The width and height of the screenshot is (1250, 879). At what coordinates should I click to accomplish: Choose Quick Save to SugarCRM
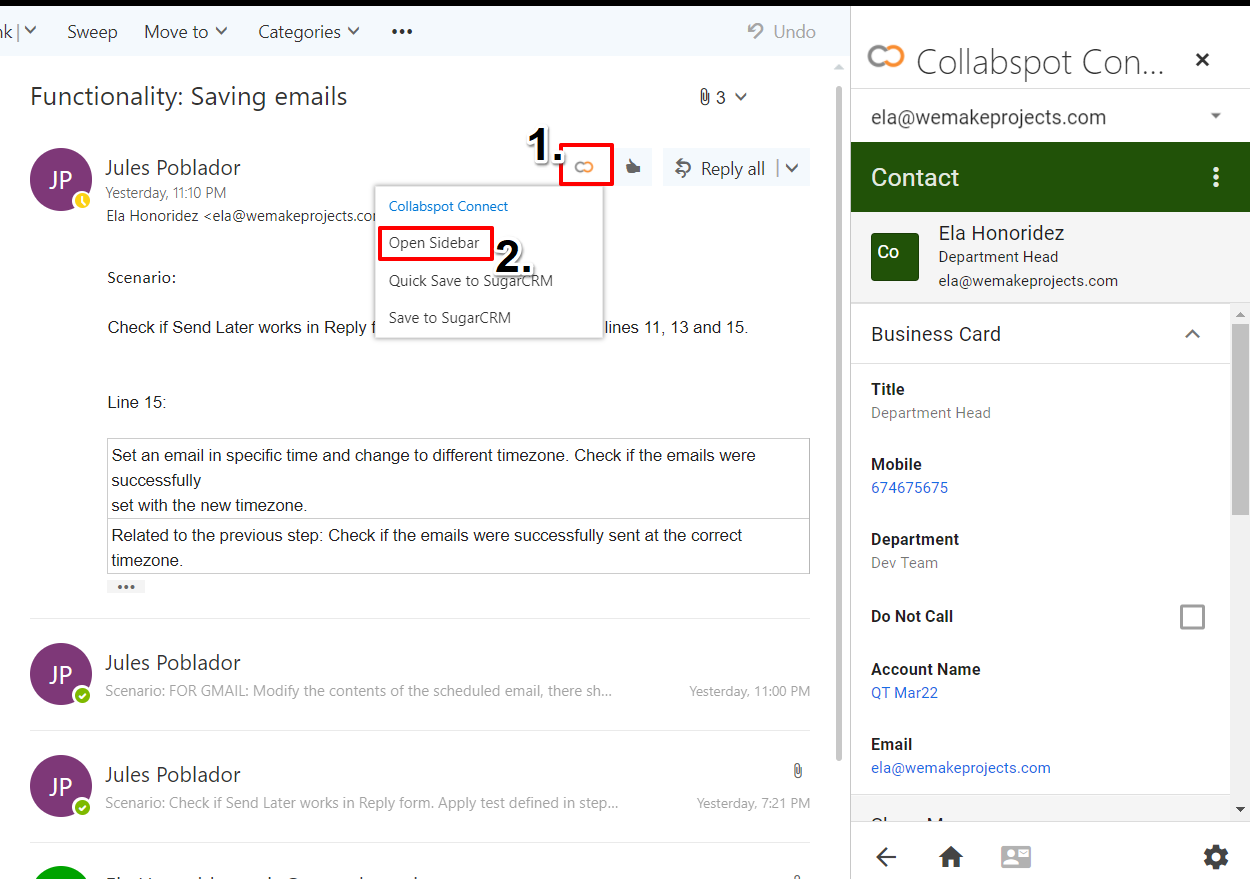[468, 281]
